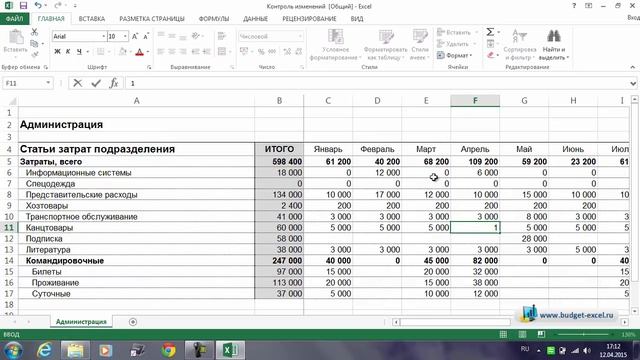Open Буфер обмена dialog launcher

[x=46, y=67]
